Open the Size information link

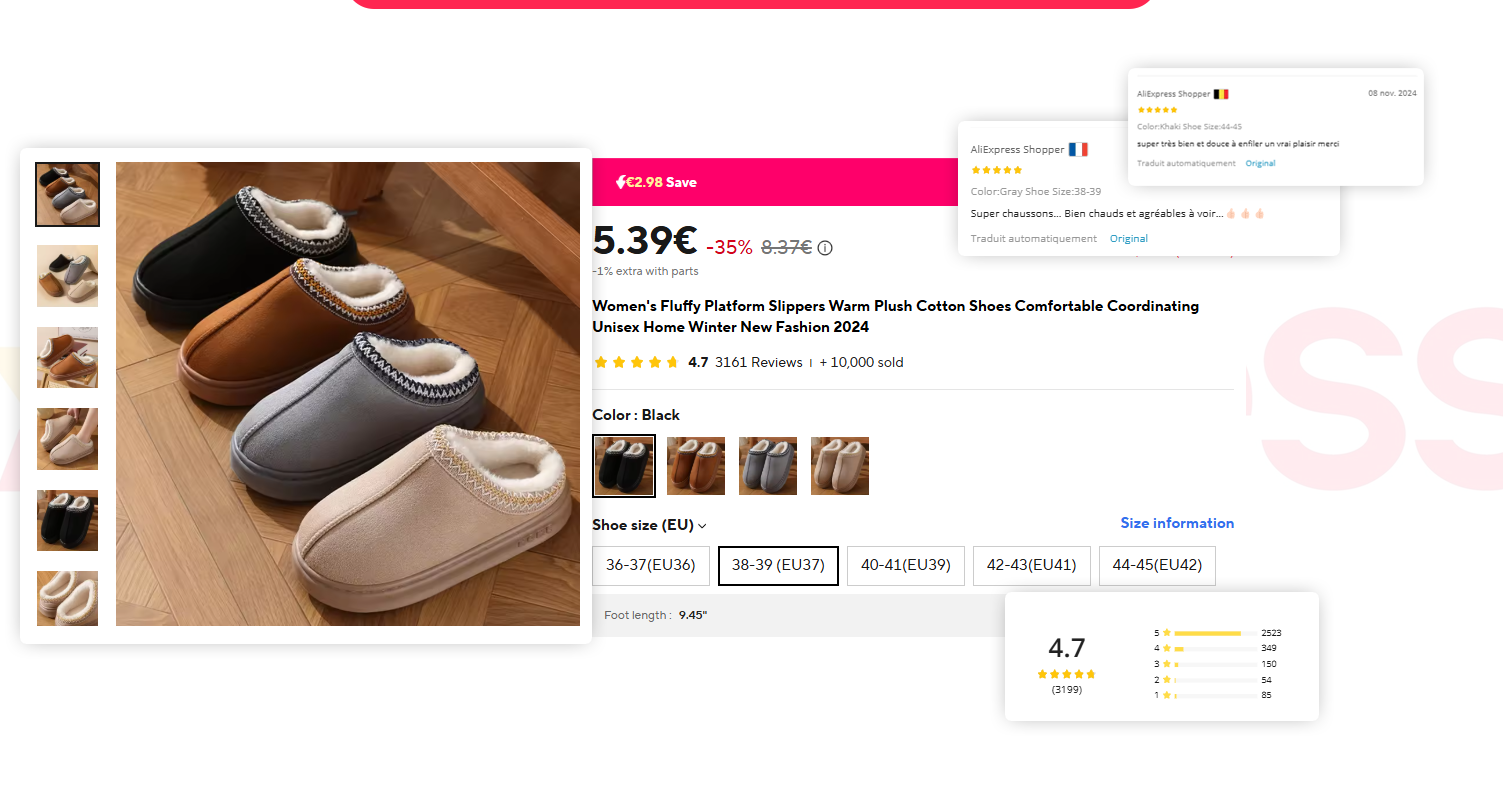point(1177,523)
